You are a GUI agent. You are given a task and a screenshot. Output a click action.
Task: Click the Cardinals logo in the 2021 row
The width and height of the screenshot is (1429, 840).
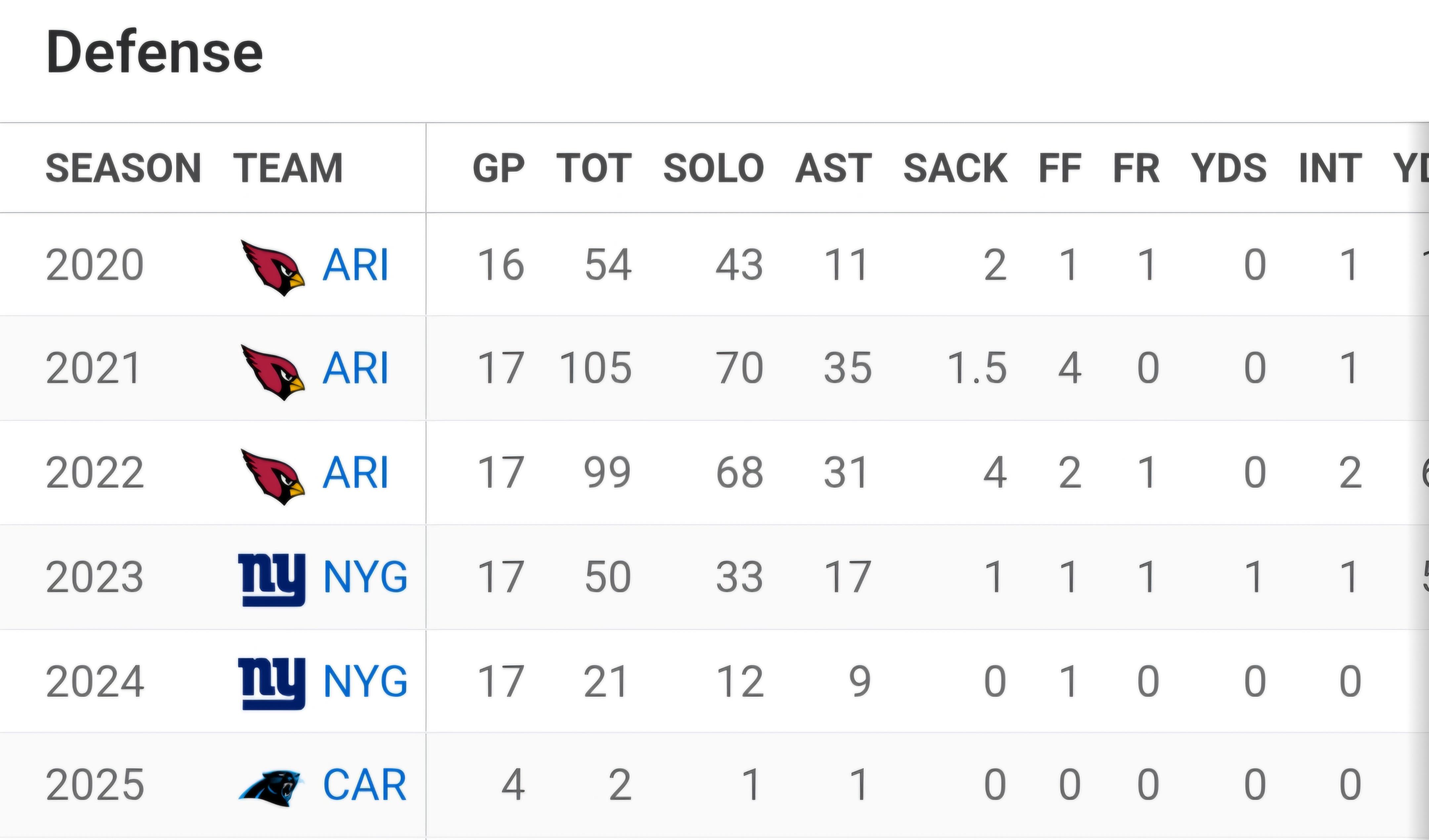(273, 371)
